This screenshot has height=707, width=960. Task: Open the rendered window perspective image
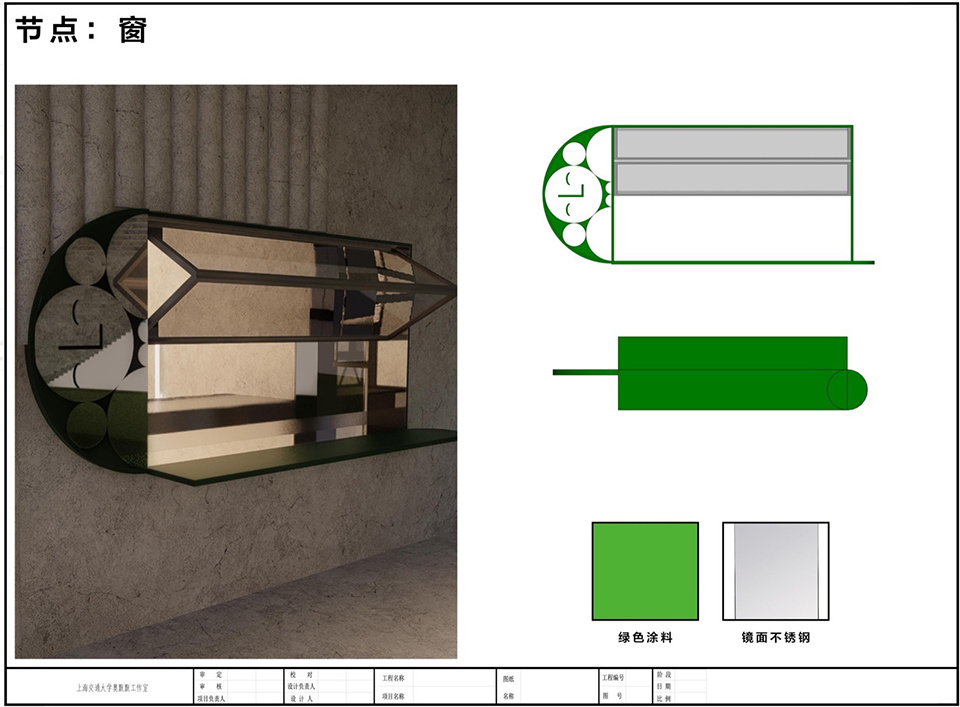pyautogui.click(x=236, y=371)
